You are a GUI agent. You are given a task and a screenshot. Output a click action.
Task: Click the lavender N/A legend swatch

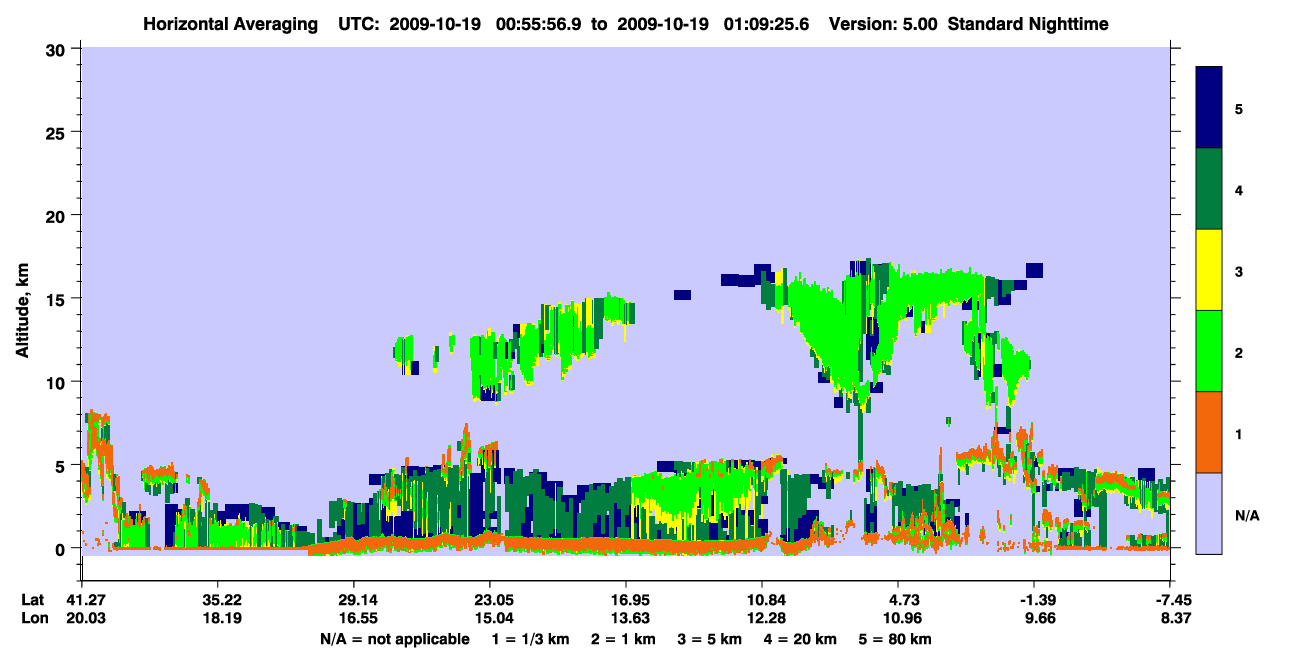click(1209, 513)
